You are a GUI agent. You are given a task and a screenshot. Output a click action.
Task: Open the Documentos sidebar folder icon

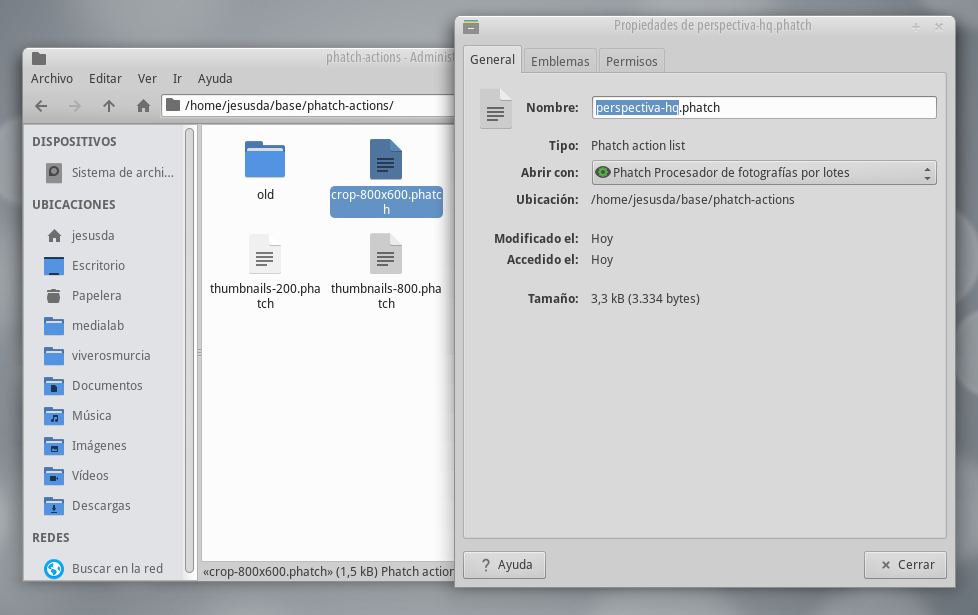[x=52, y=385]
